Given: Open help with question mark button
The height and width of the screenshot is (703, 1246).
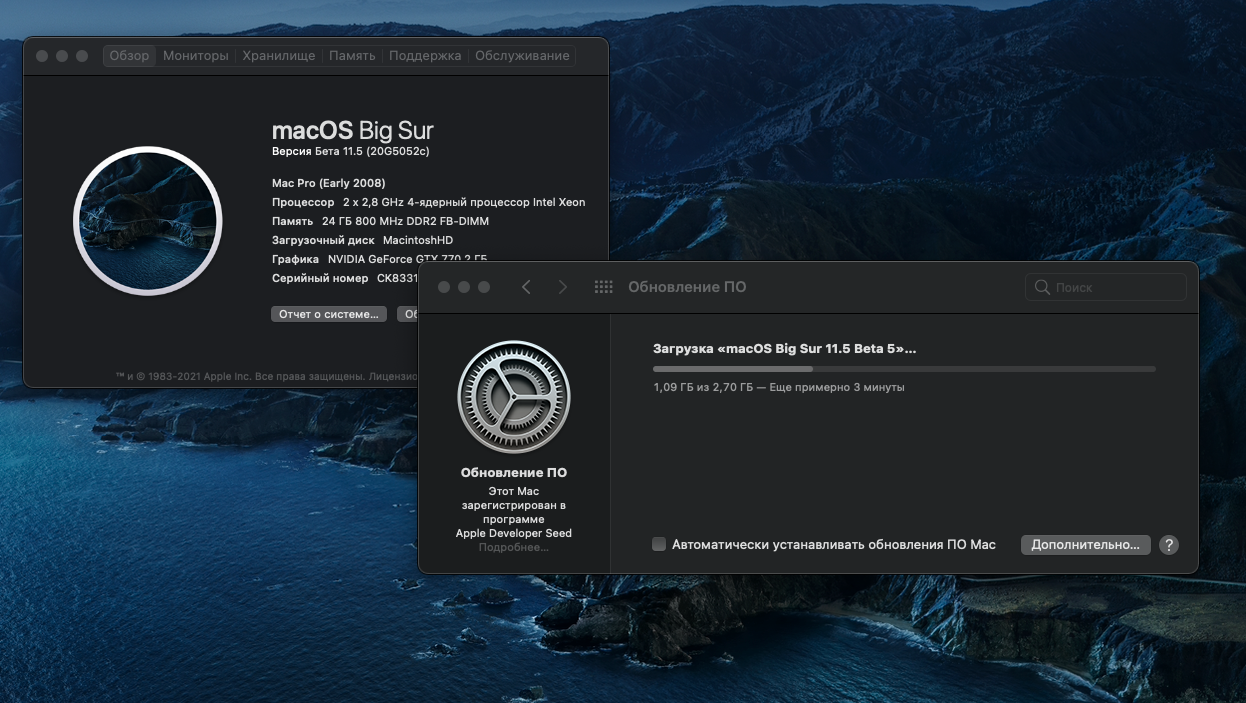Looking at the screenshot, I should pos(1169,545).
